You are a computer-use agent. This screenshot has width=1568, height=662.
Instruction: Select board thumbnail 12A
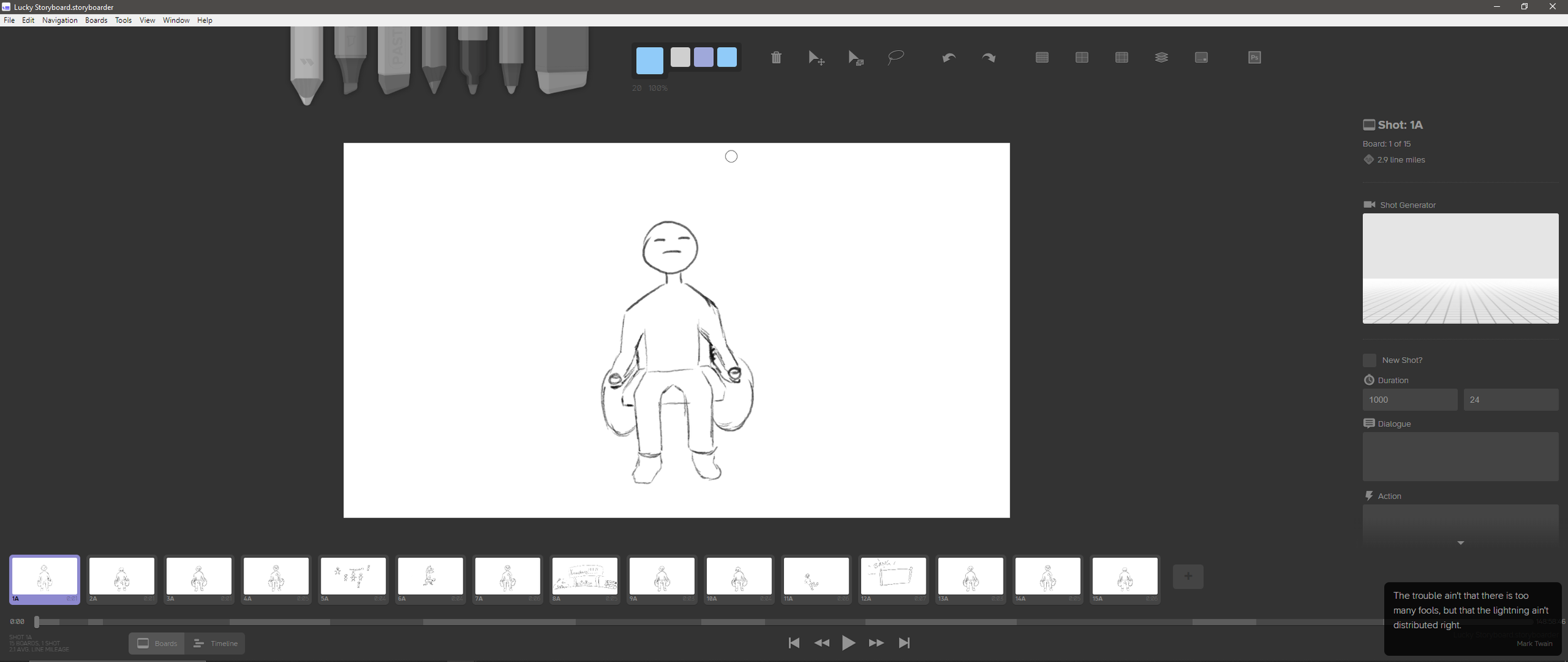(893, 579)
